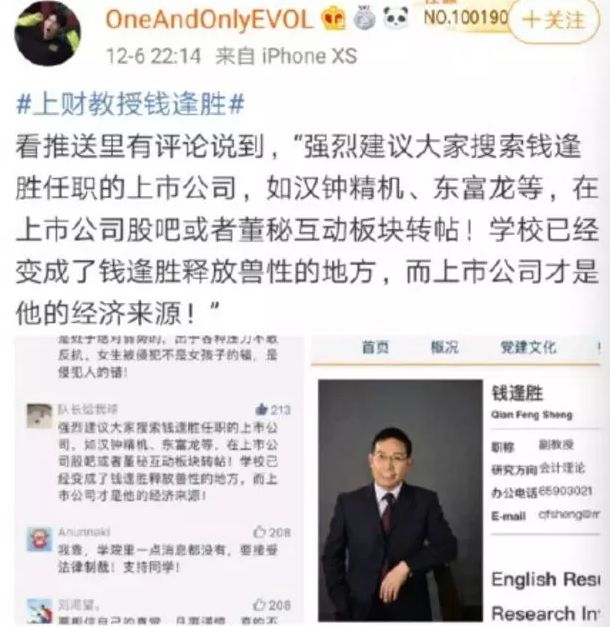Open Anunnaki's commenter avatar
This screenshot has width=610, height=627.
[39, 539]
